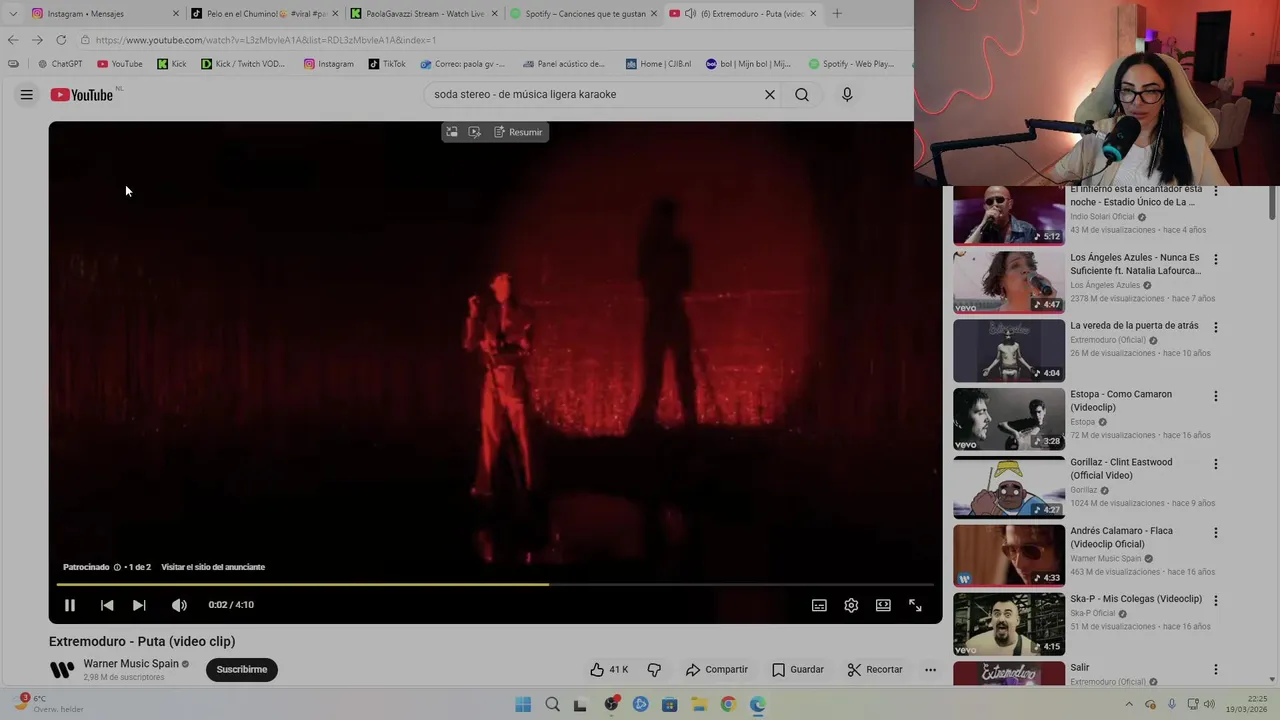Open options for Estopa - Como Camaron

point(1216,396)
